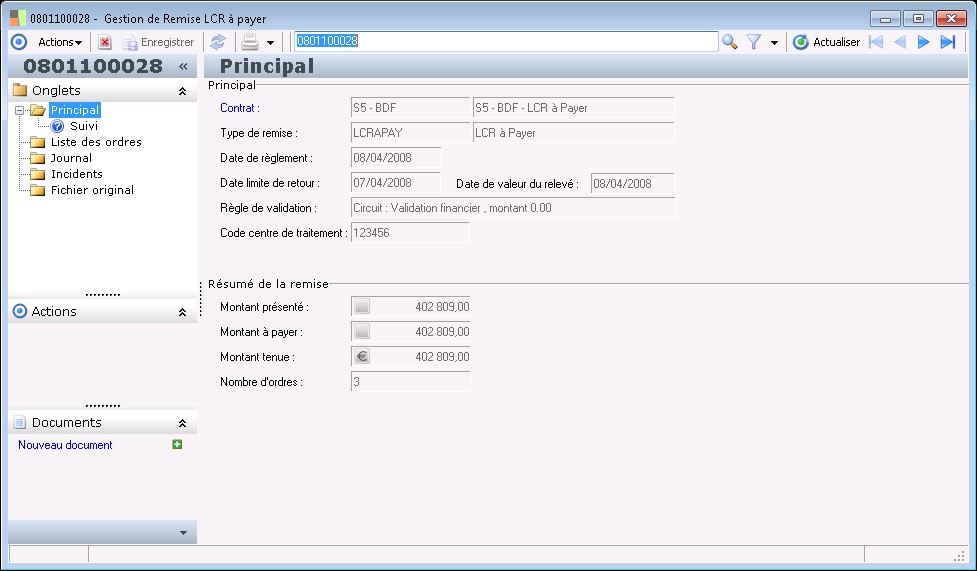Click the Fichier original folder icon

tap(38, 190)
